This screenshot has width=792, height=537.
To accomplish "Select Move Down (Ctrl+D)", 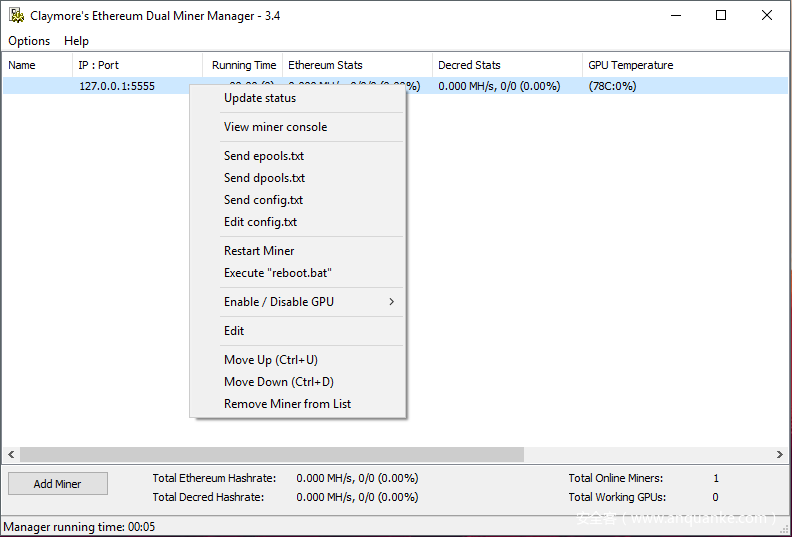I will (x=278, y=382).
